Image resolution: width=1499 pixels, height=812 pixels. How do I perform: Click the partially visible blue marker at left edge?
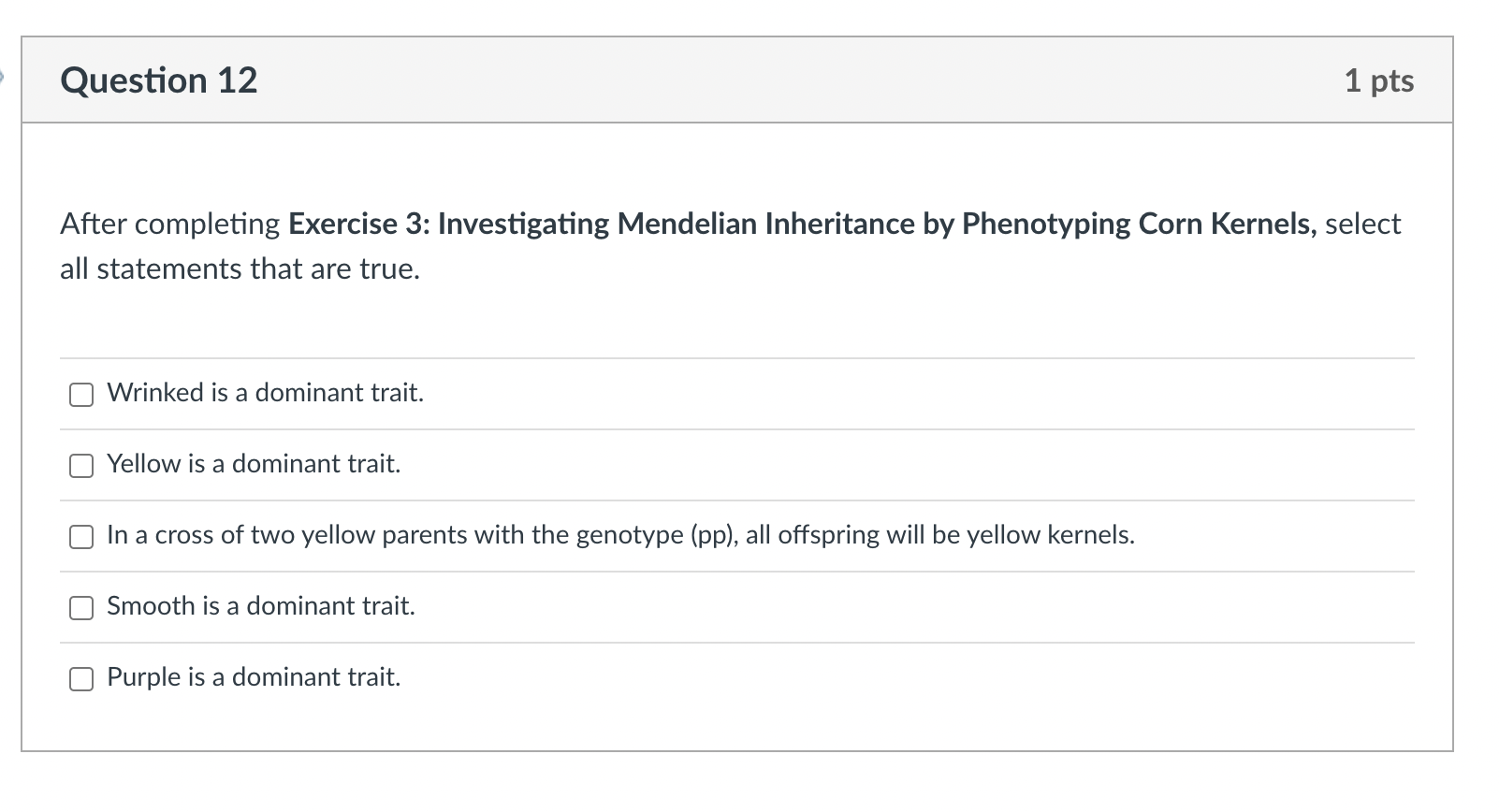[x=4, y=77]
